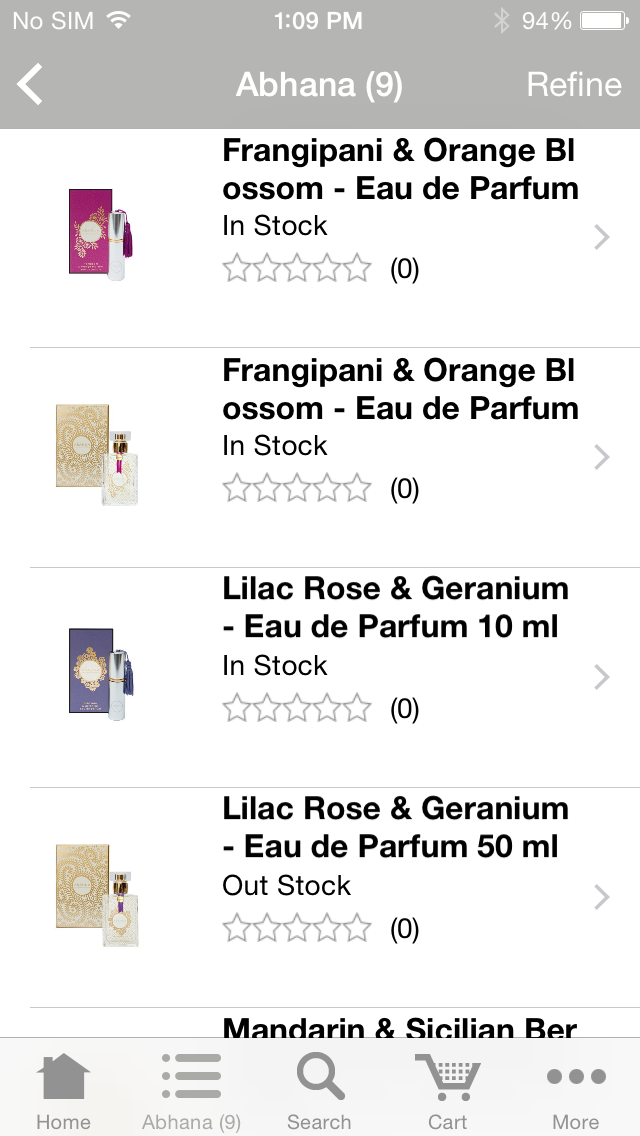This screenshot has height=1136, width=640.
Task: Open the partially visible Mandarin & Sicilian item
Action: [400, 1026]
